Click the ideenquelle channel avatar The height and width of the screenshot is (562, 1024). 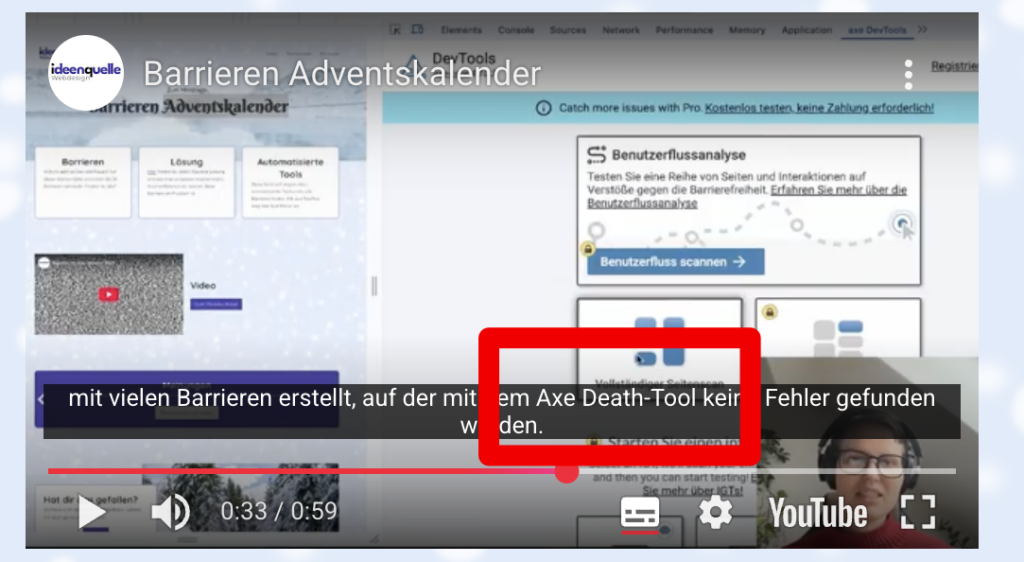[x=86, y=72]
